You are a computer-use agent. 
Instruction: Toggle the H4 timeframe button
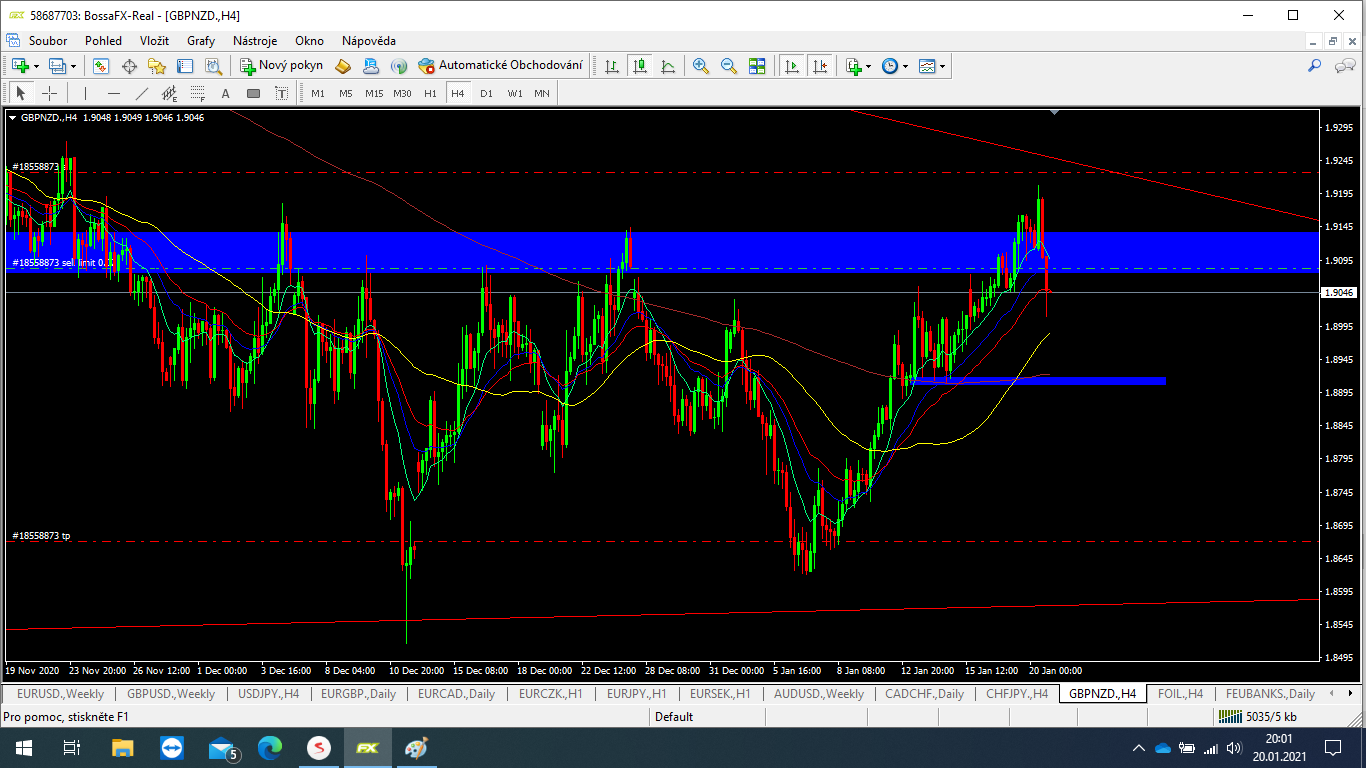click(x=458, y=93)
